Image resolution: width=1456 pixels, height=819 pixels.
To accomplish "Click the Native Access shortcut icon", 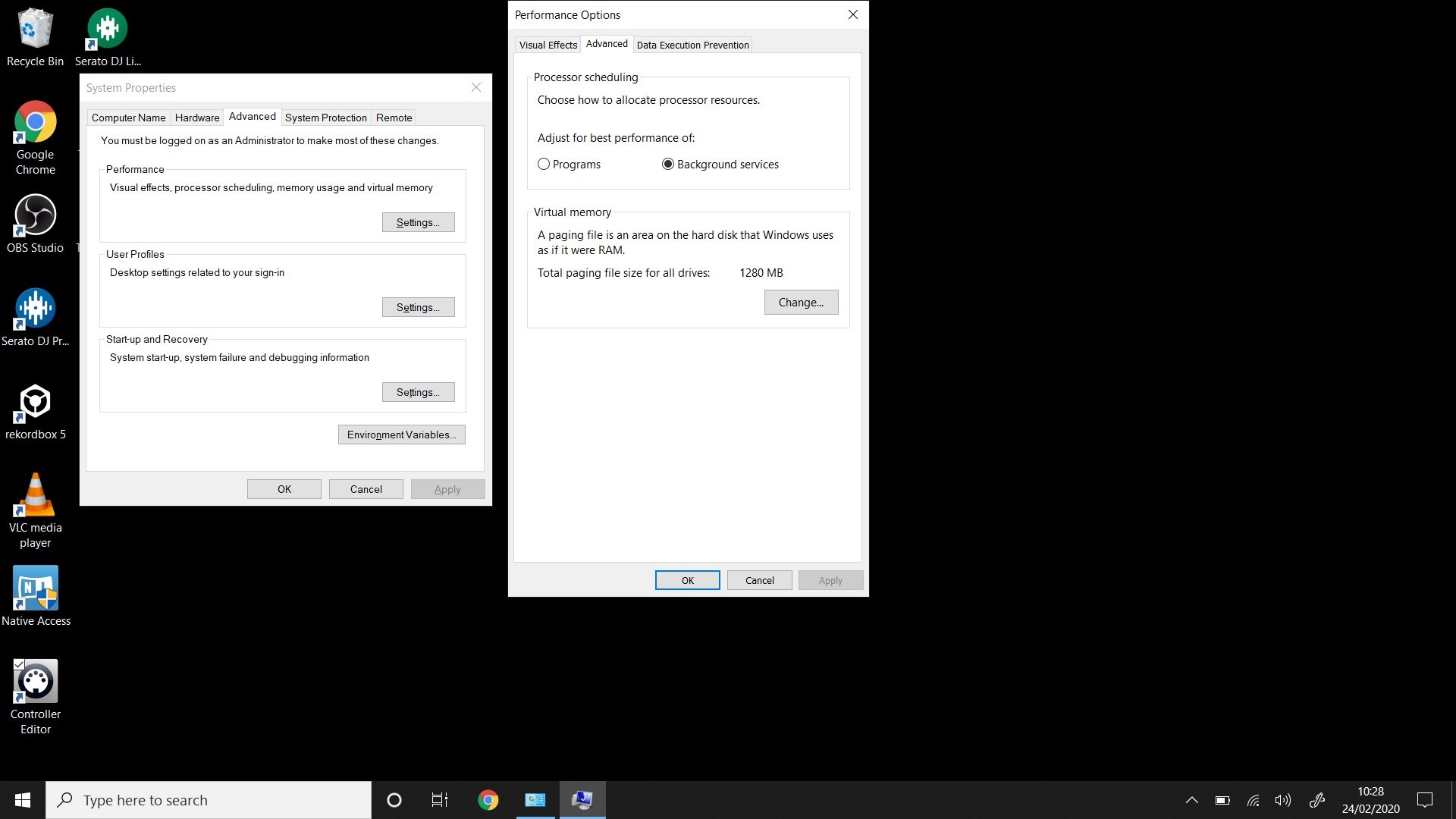I will coord(35,589).
